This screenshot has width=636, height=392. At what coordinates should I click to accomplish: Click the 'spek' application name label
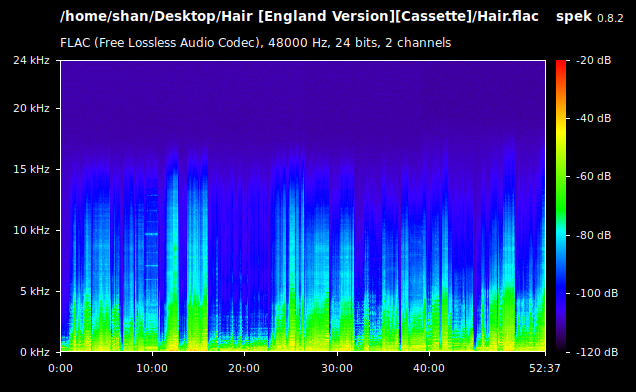(574, 17)
